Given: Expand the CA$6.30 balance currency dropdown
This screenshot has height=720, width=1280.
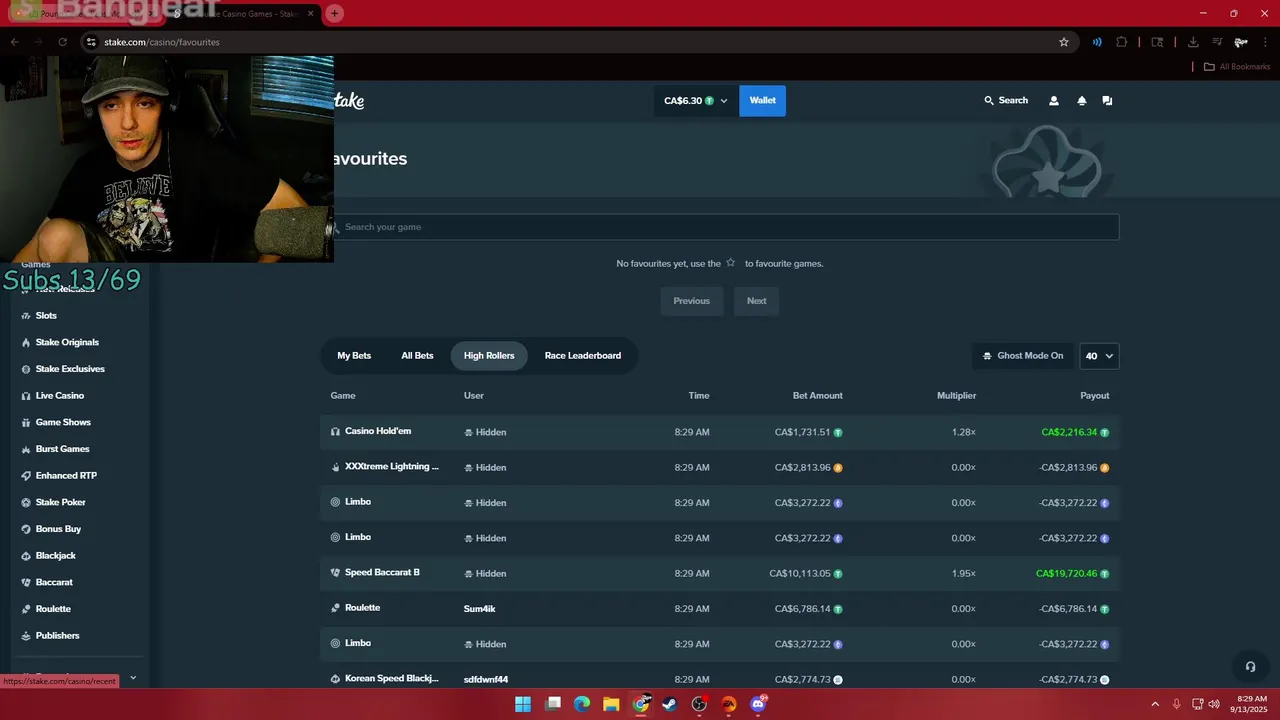Looking at the screenshot, I should coord(696,101).
